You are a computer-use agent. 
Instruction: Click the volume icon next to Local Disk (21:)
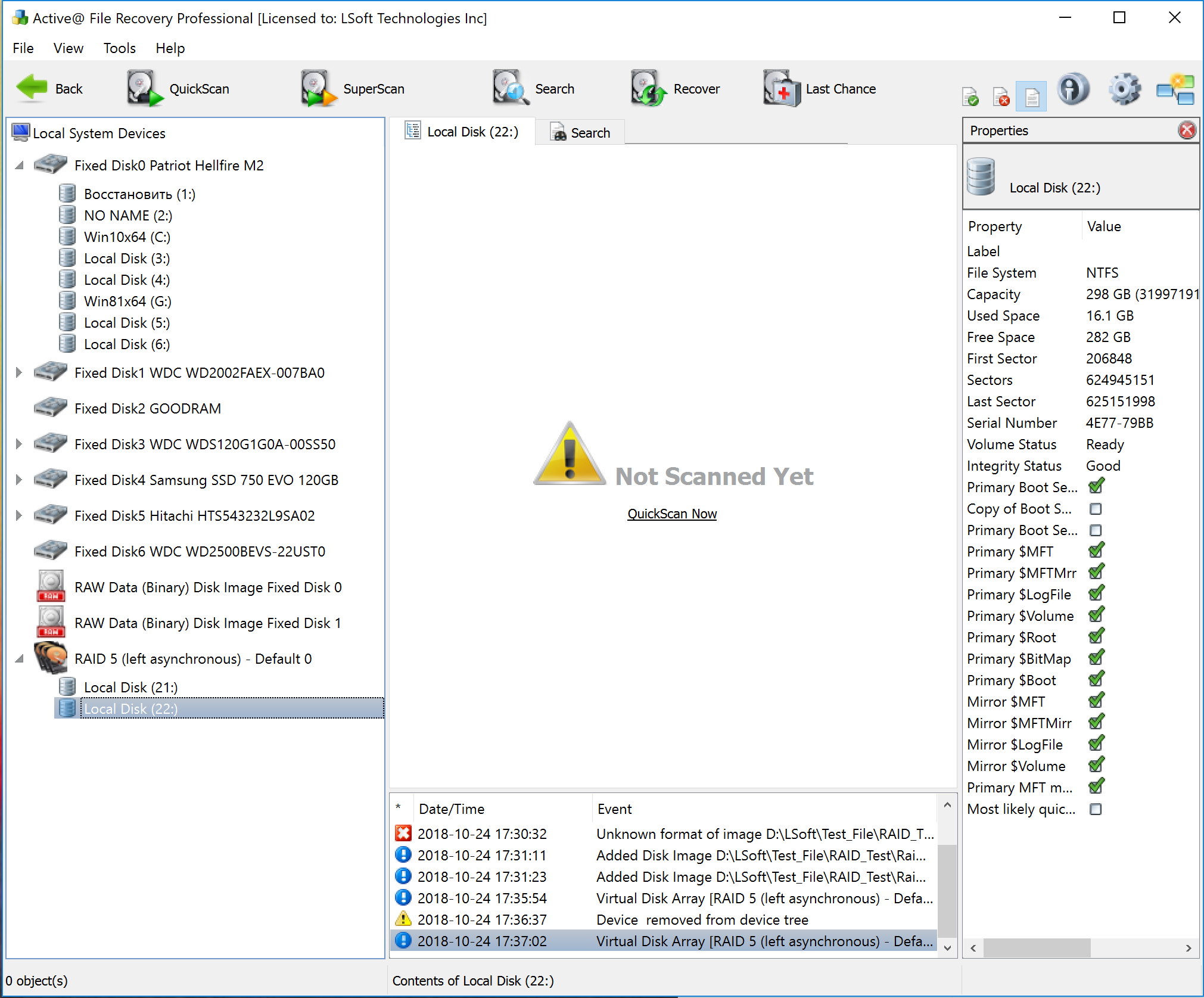[x=67, y=687]
